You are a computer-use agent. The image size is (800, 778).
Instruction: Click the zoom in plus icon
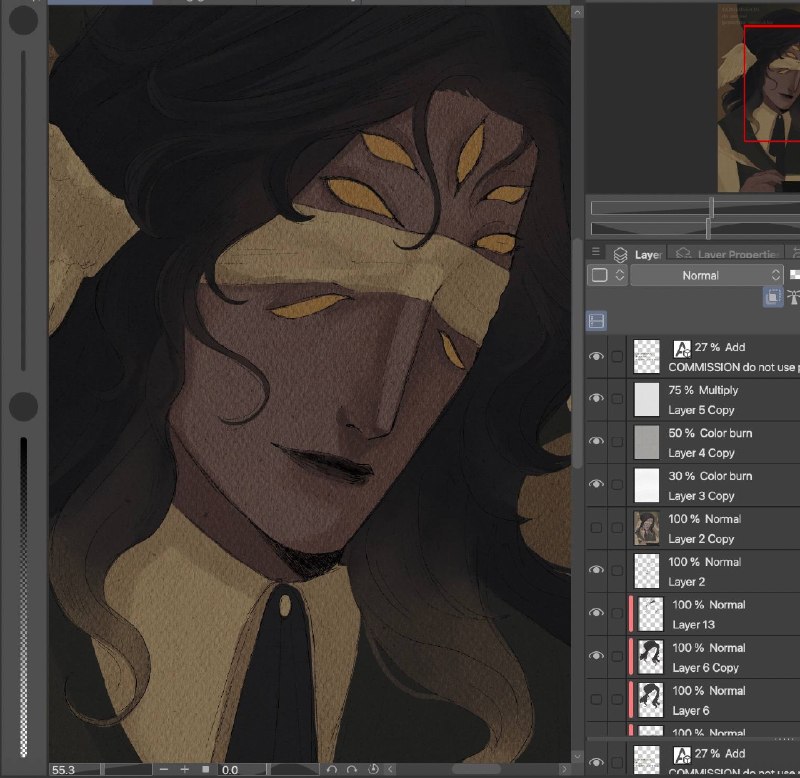pos(184,769)
